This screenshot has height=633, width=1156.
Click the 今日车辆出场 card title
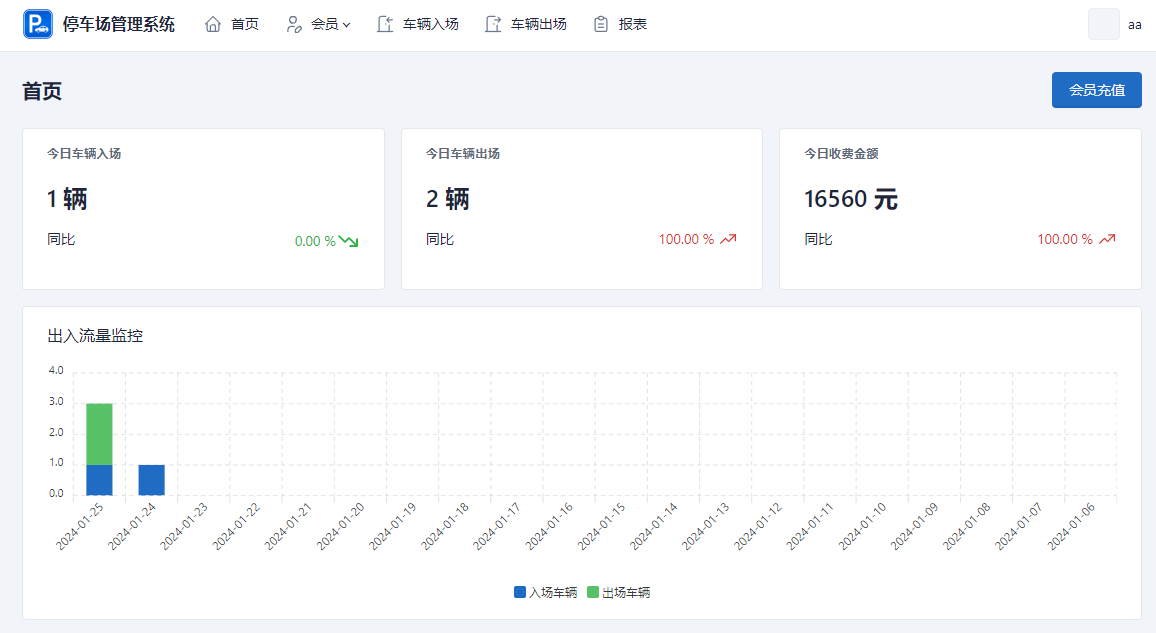(463, 153)
